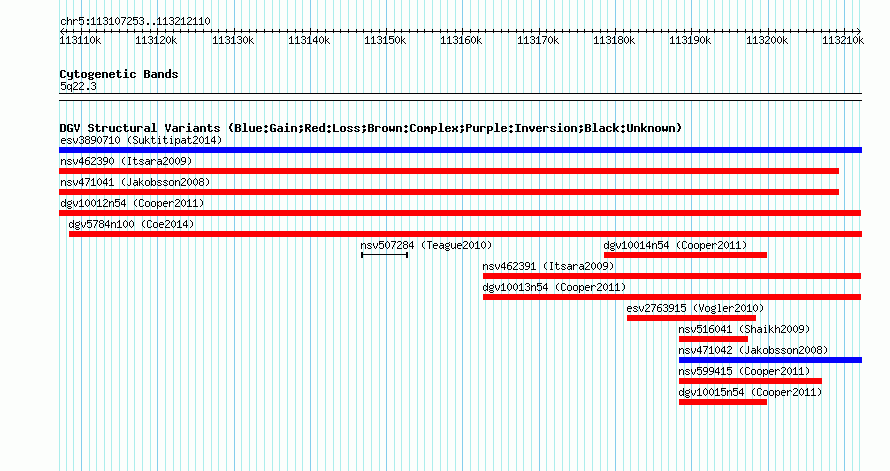Select the red nsv462390 loss bar
Viewport: 890px width, 471px height.
[x=449, y=171]
